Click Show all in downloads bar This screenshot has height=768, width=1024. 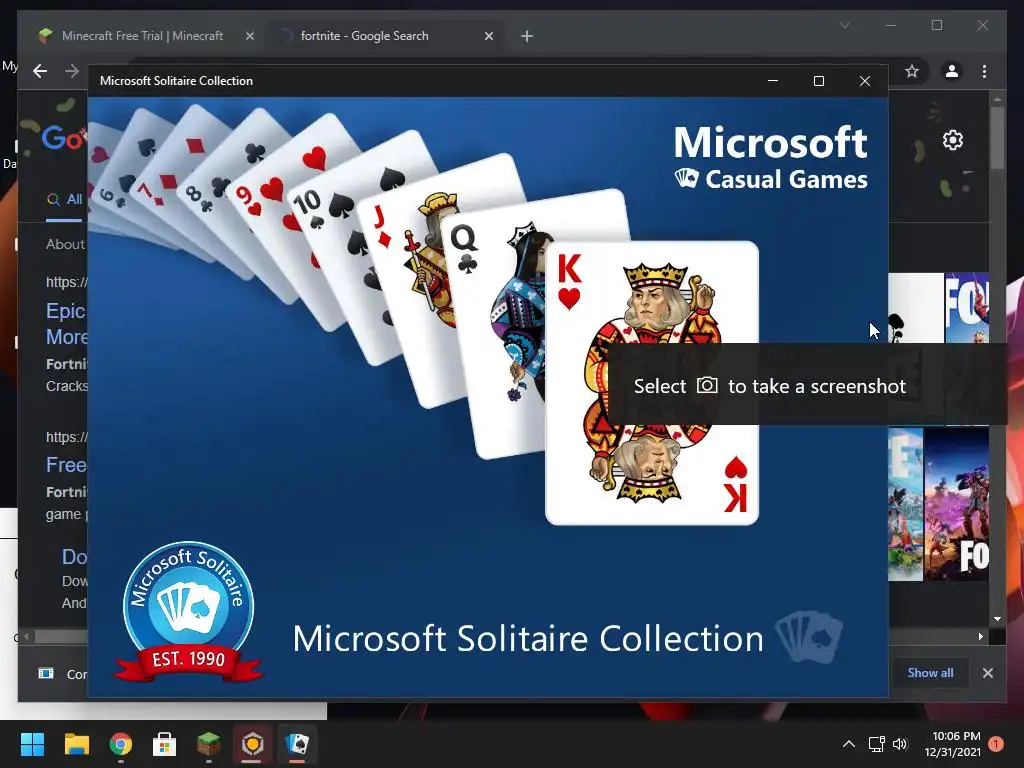[930, 673]
